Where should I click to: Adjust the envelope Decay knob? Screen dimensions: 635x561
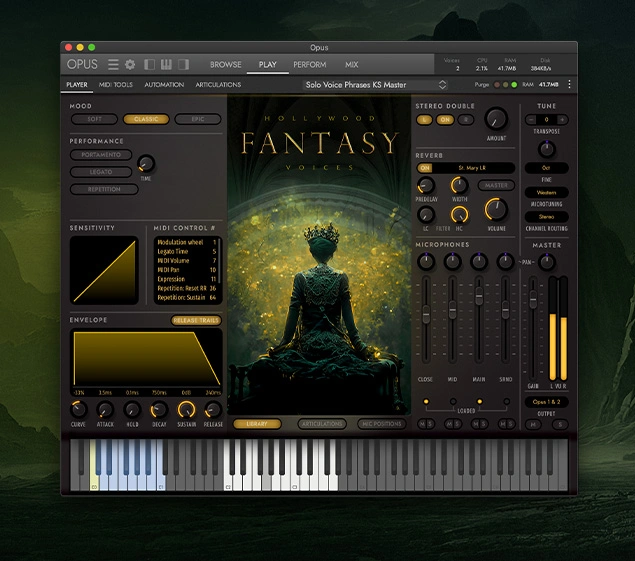click(159, 410)
